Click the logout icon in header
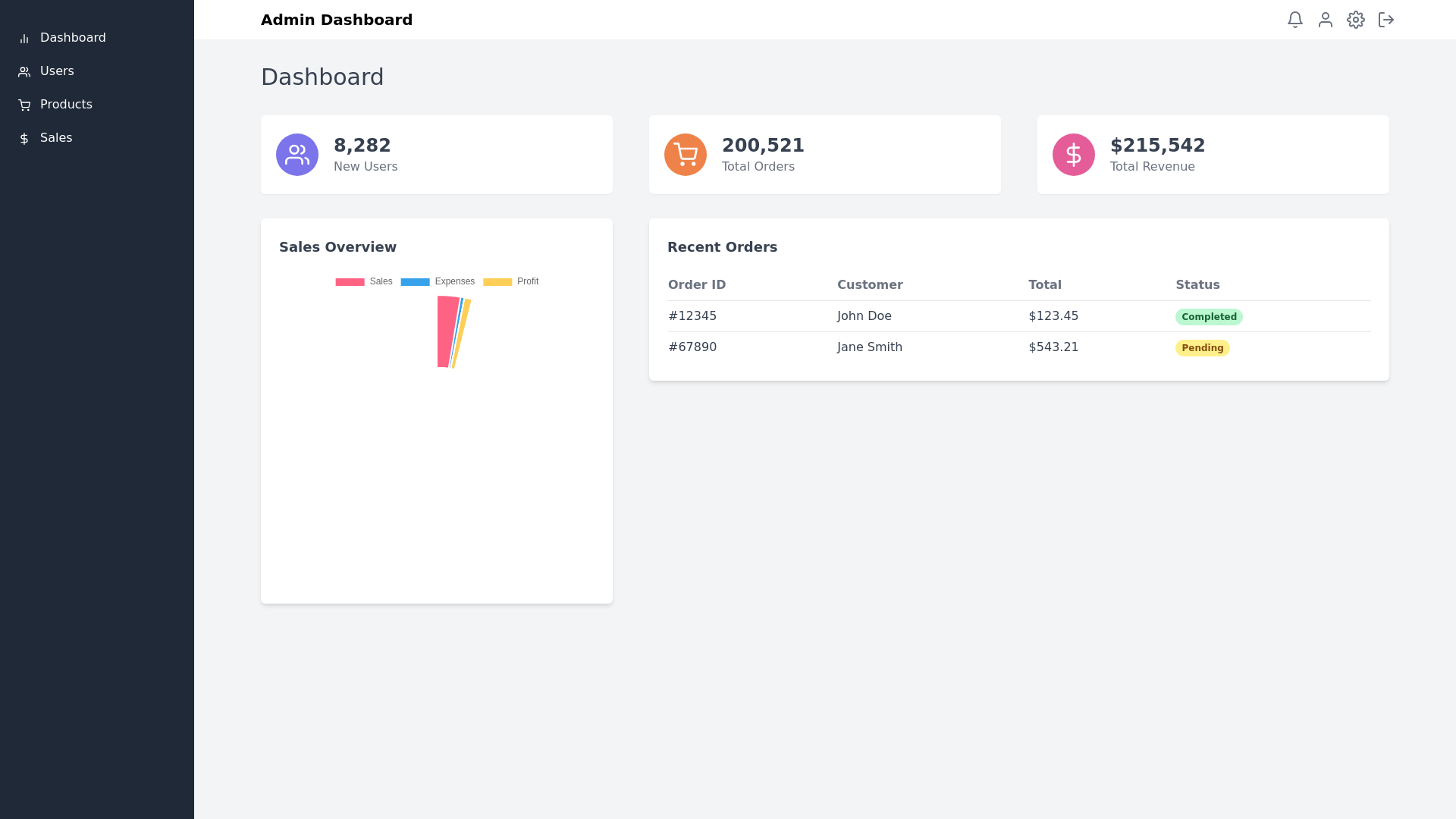 click(1386, 20)
